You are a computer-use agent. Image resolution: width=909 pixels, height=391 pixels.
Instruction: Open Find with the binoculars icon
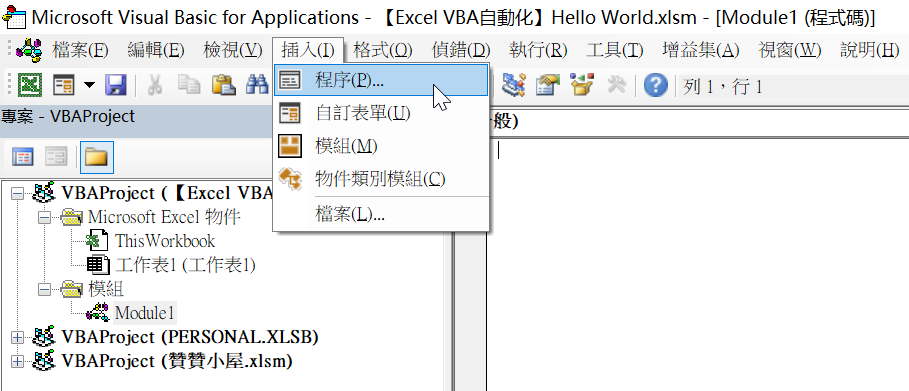tap(256, 85)
